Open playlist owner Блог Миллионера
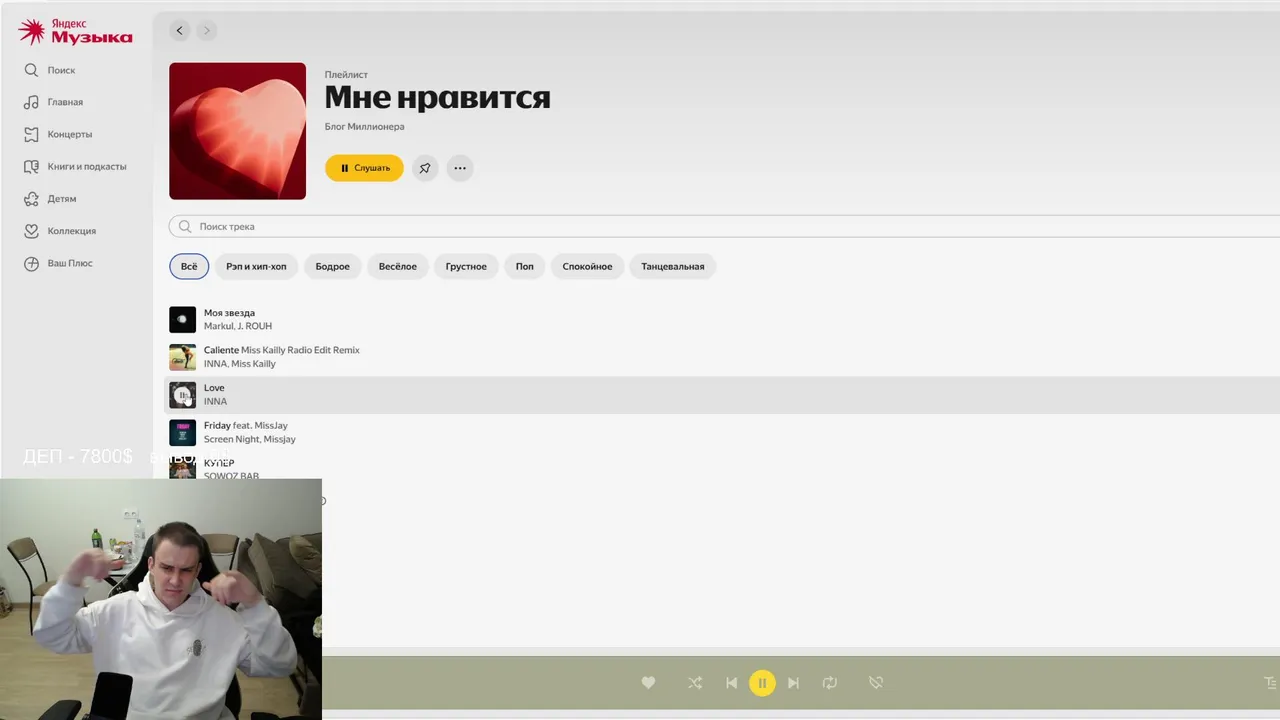 (364, 127)
